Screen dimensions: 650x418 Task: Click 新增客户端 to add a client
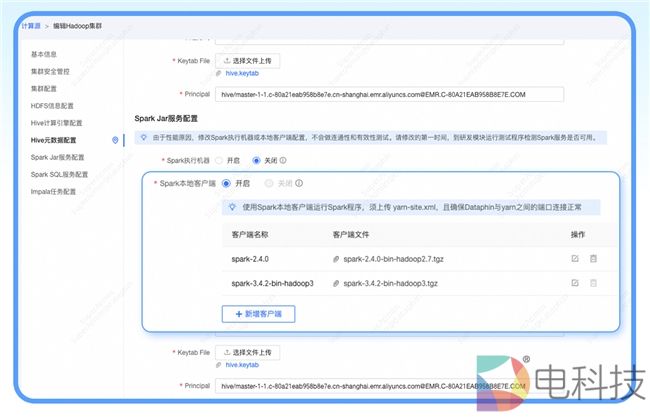(258, 314)
